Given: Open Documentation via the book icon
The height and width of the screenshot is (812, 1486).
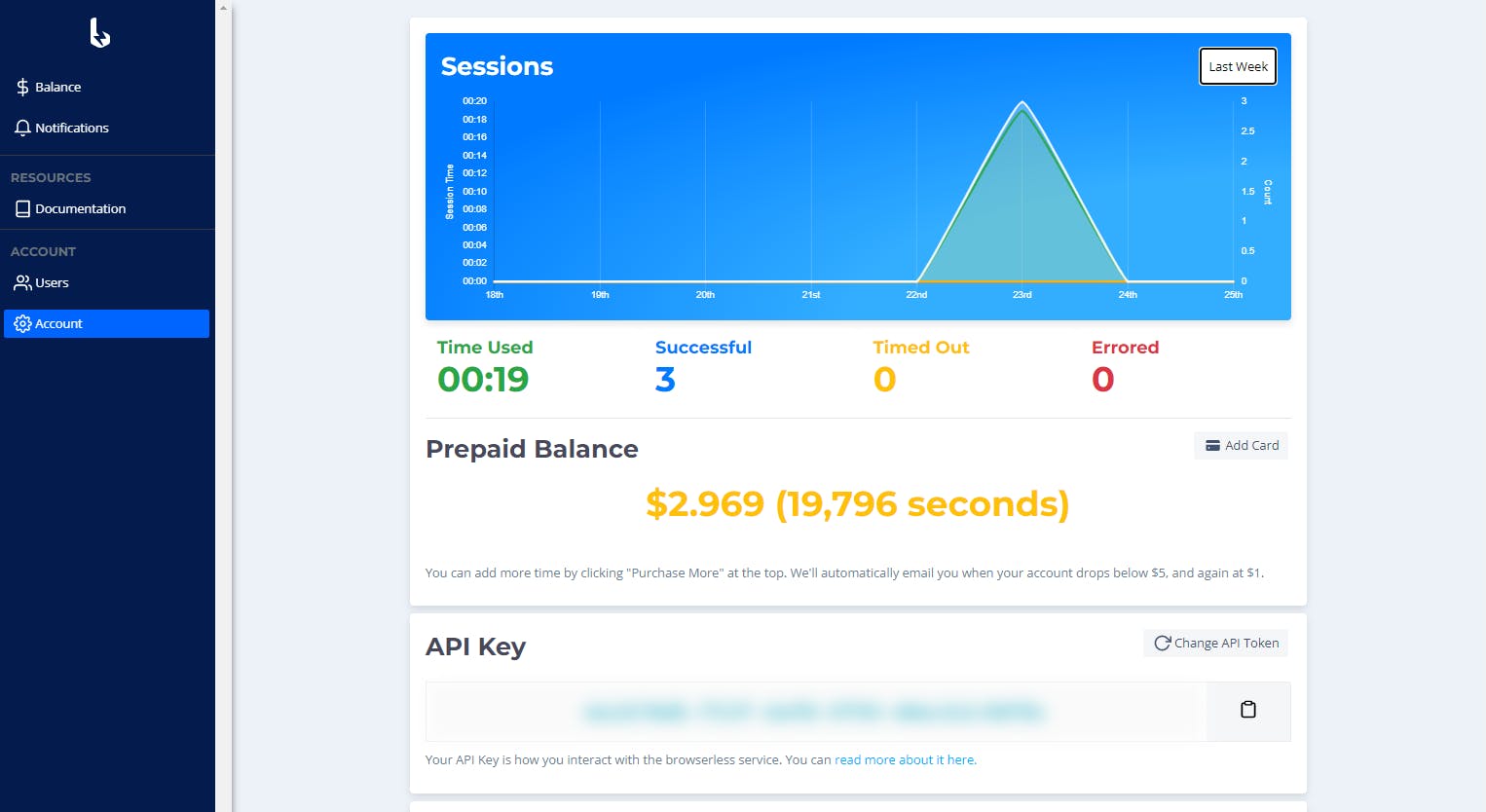Looking at the screenshot, I should (x=22, y=209).
